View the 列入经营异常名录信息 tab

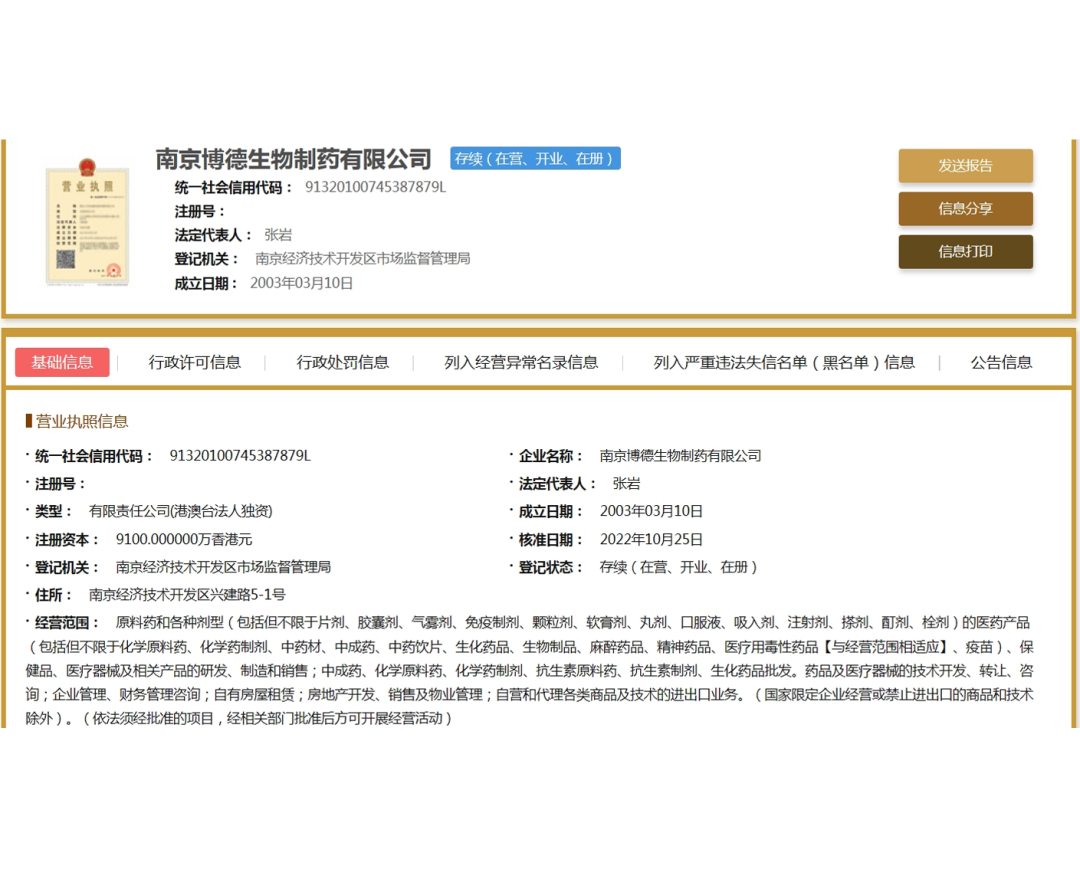pos(521,362)
